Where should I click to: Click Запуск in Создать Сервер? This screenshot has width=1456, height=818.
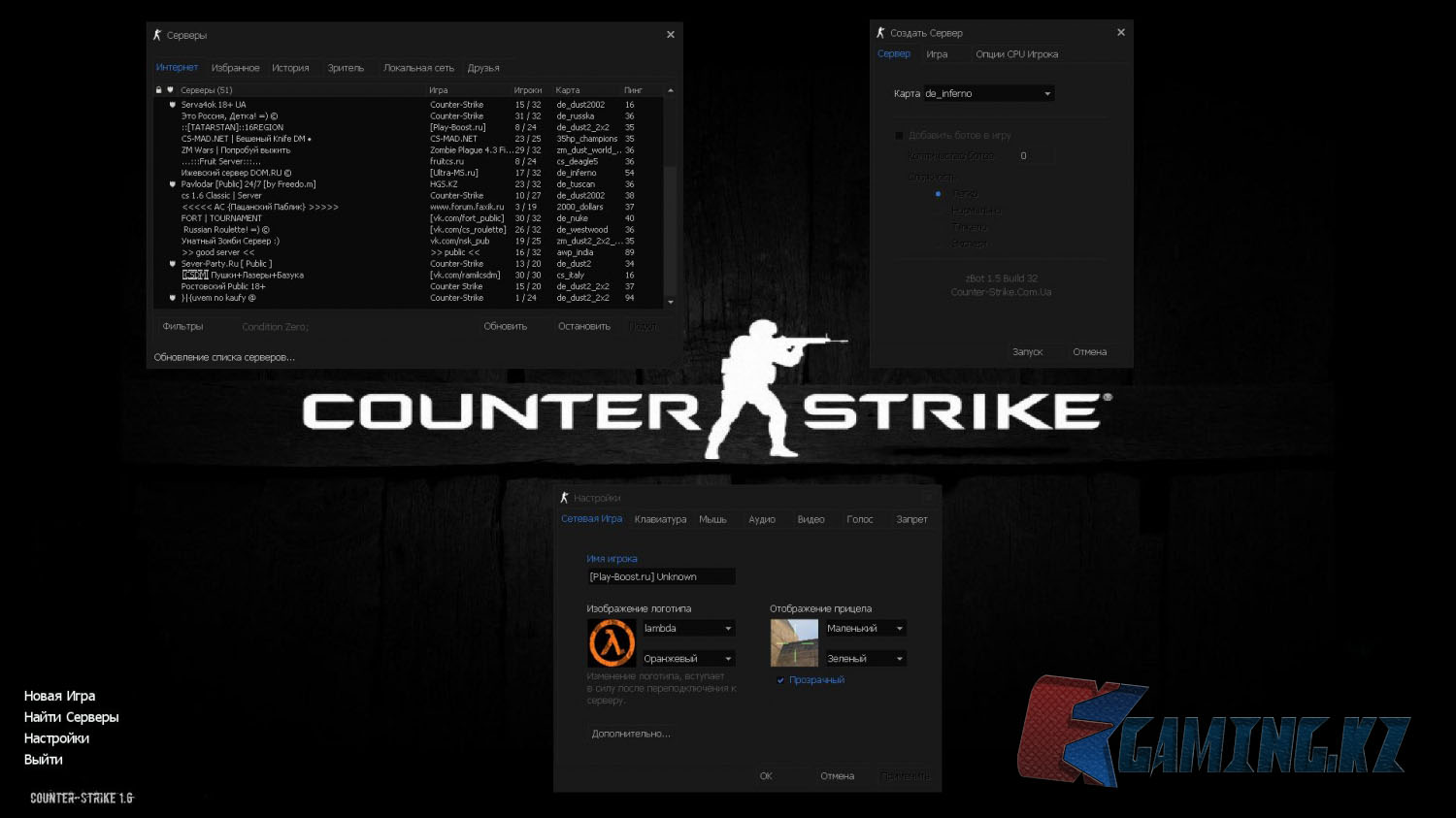pos(1027,352)
